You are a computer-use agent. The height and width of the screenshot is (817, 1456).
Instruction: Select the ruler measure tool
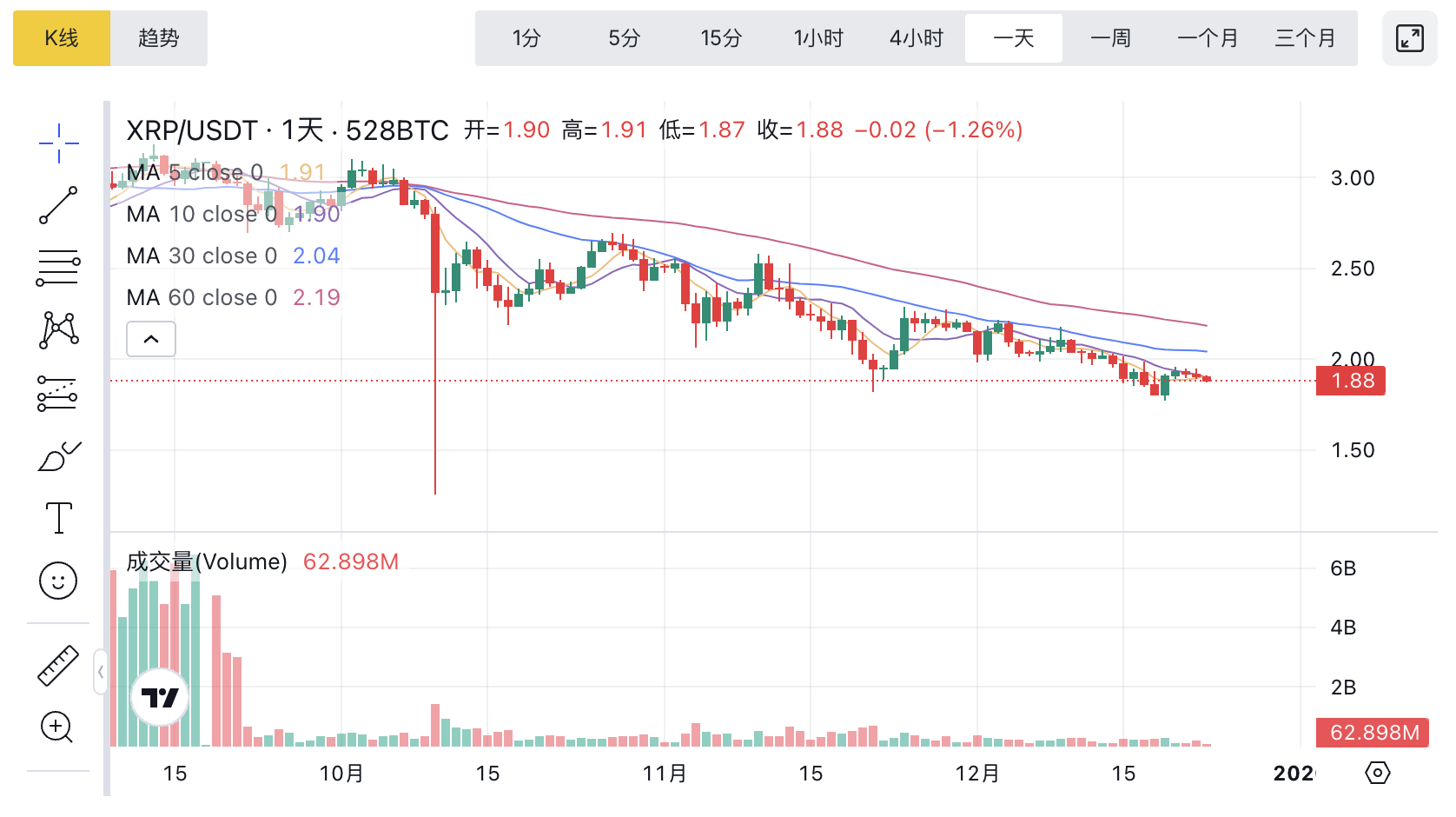pyautogui.click(x=58, y=666)
